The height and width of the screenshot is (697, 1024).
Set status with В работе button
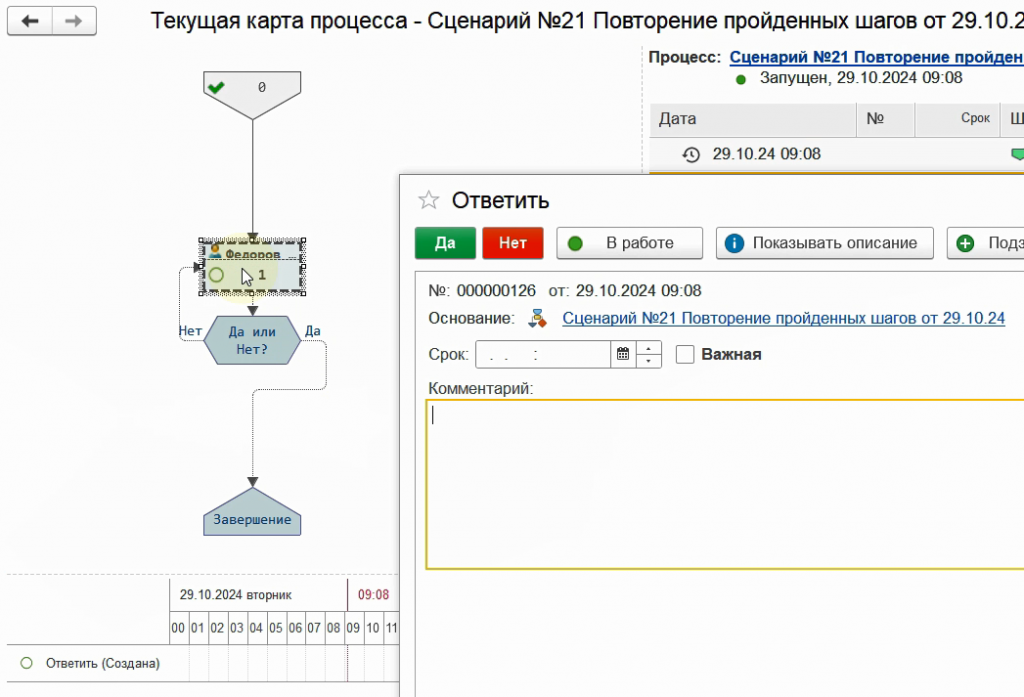629,243
